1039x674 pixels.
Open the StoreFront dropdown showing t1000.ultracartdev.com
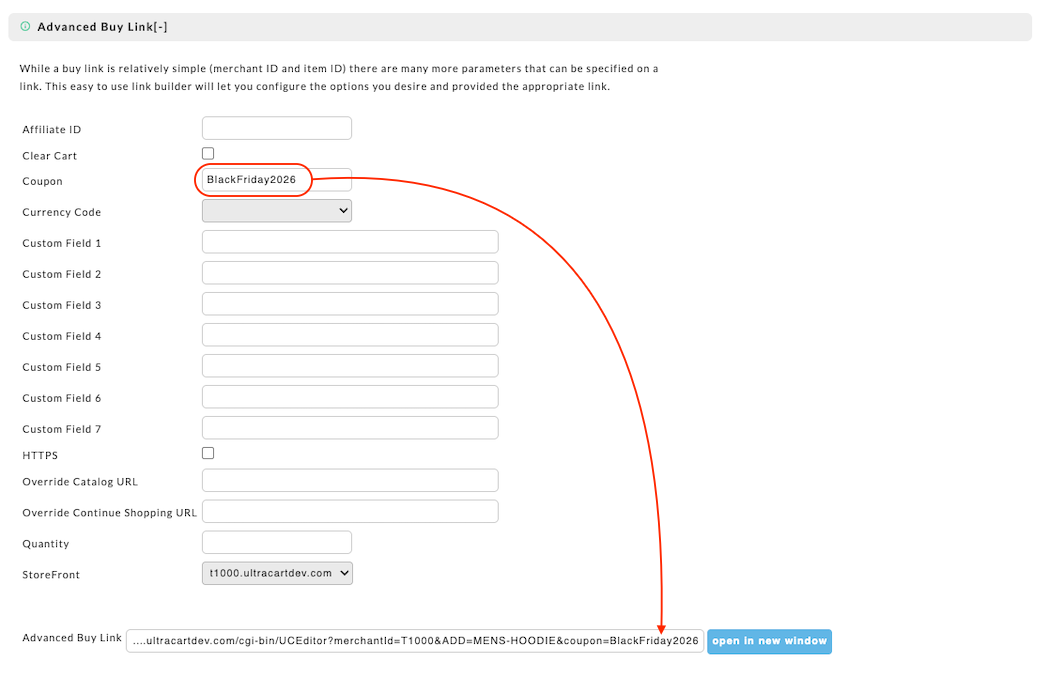(277, 573)
